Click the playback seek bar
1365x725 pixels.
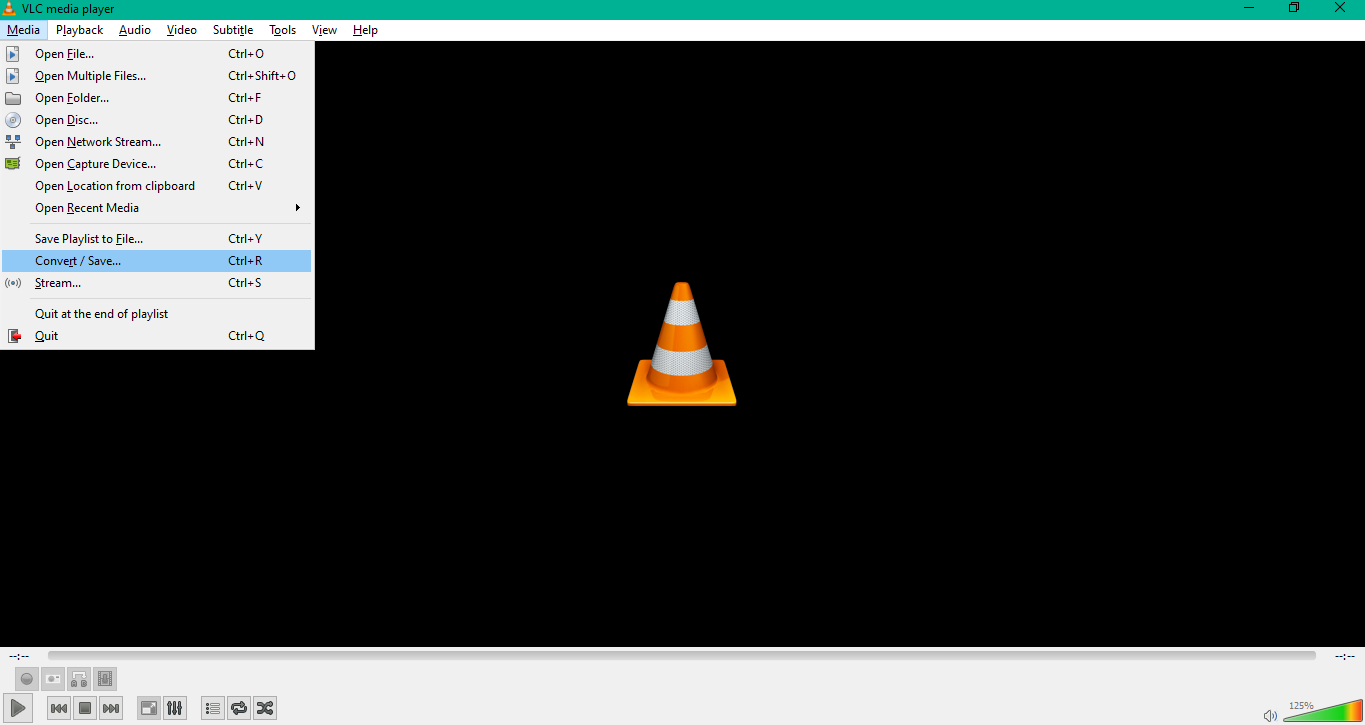pos(682,656)
